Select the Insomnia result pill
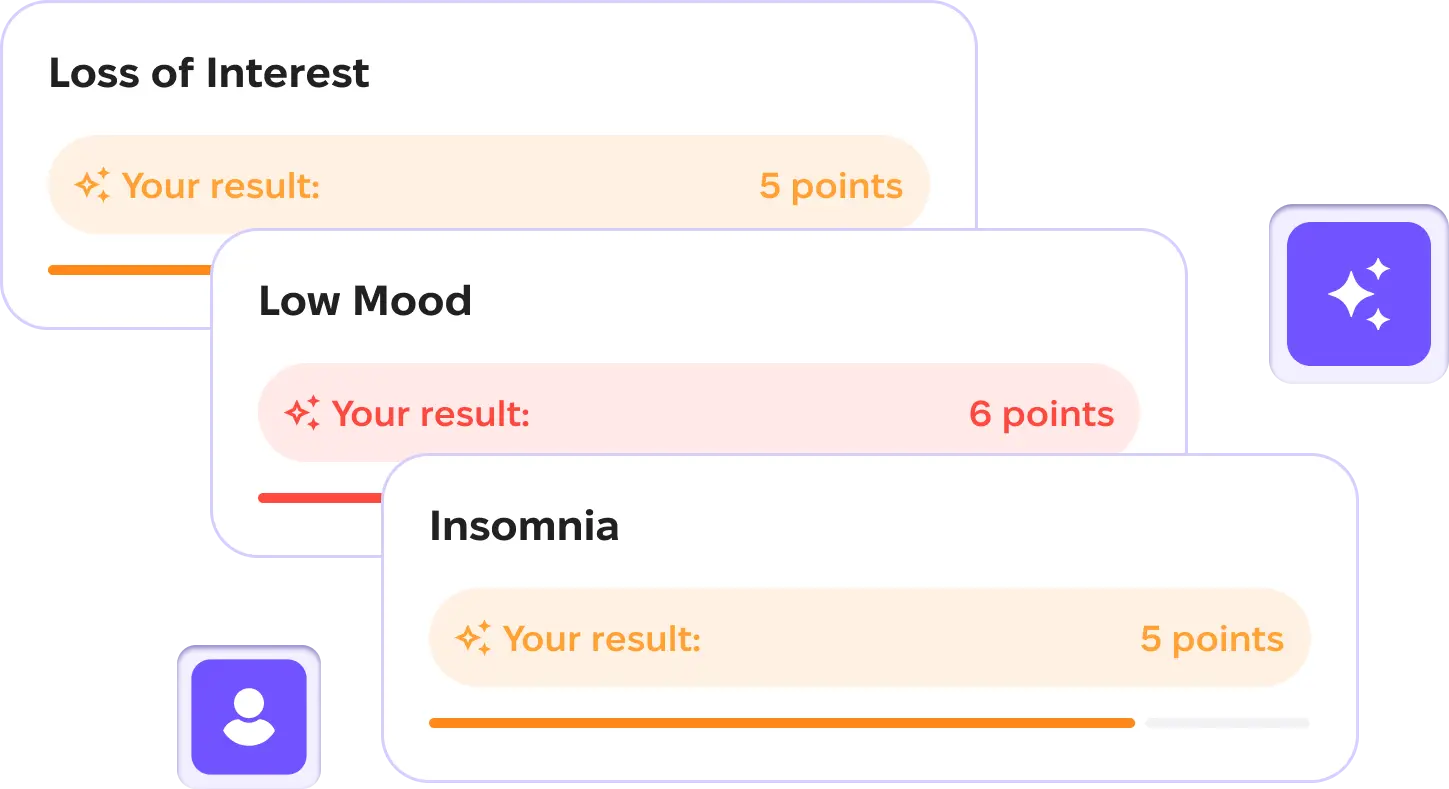1449x789 pixels. pyautogui.click(x=869, y=638)
